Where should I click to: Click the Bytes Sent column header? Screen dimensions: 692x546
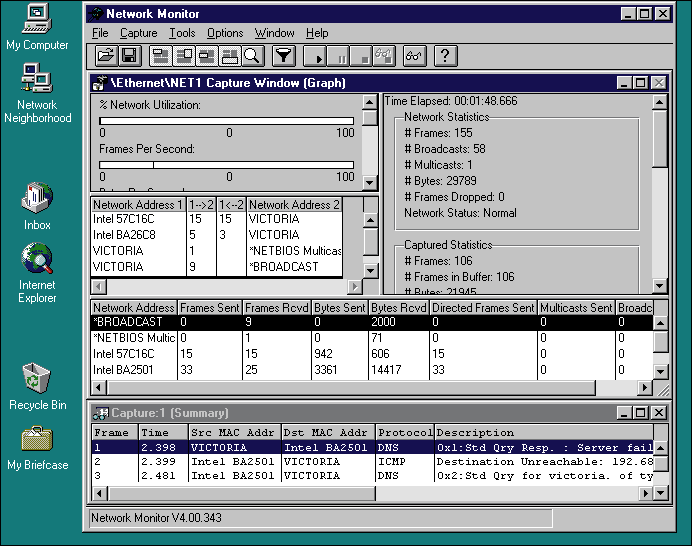340,308
